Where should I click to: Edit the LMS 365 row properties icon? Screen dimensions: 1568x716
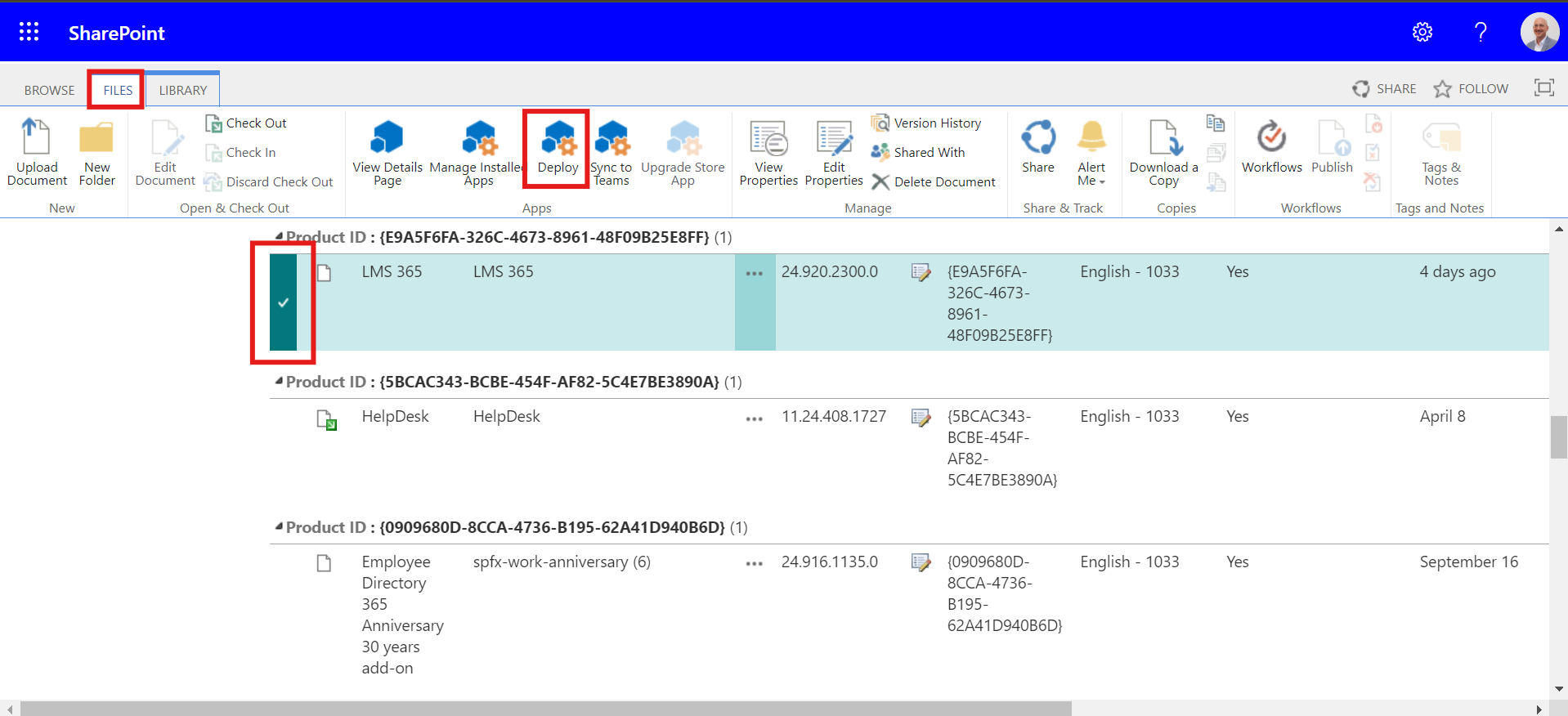(921, 272)
